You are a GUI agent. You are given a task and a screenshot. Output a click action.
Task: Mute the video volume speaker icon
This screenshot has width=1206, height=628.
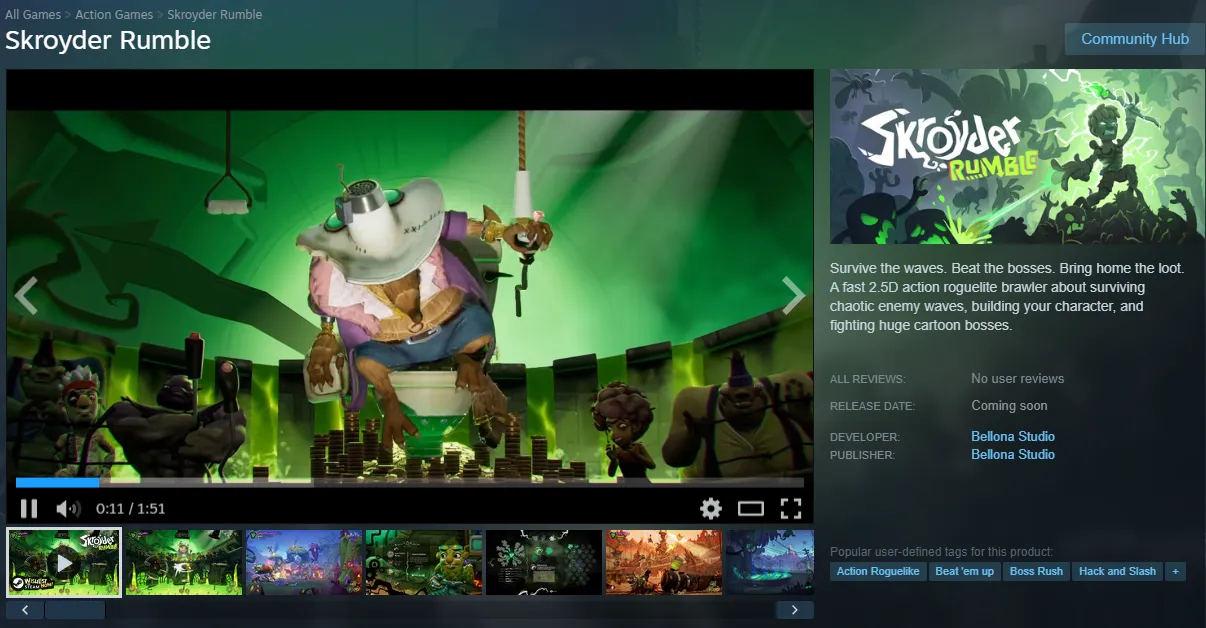click(68, 509)
